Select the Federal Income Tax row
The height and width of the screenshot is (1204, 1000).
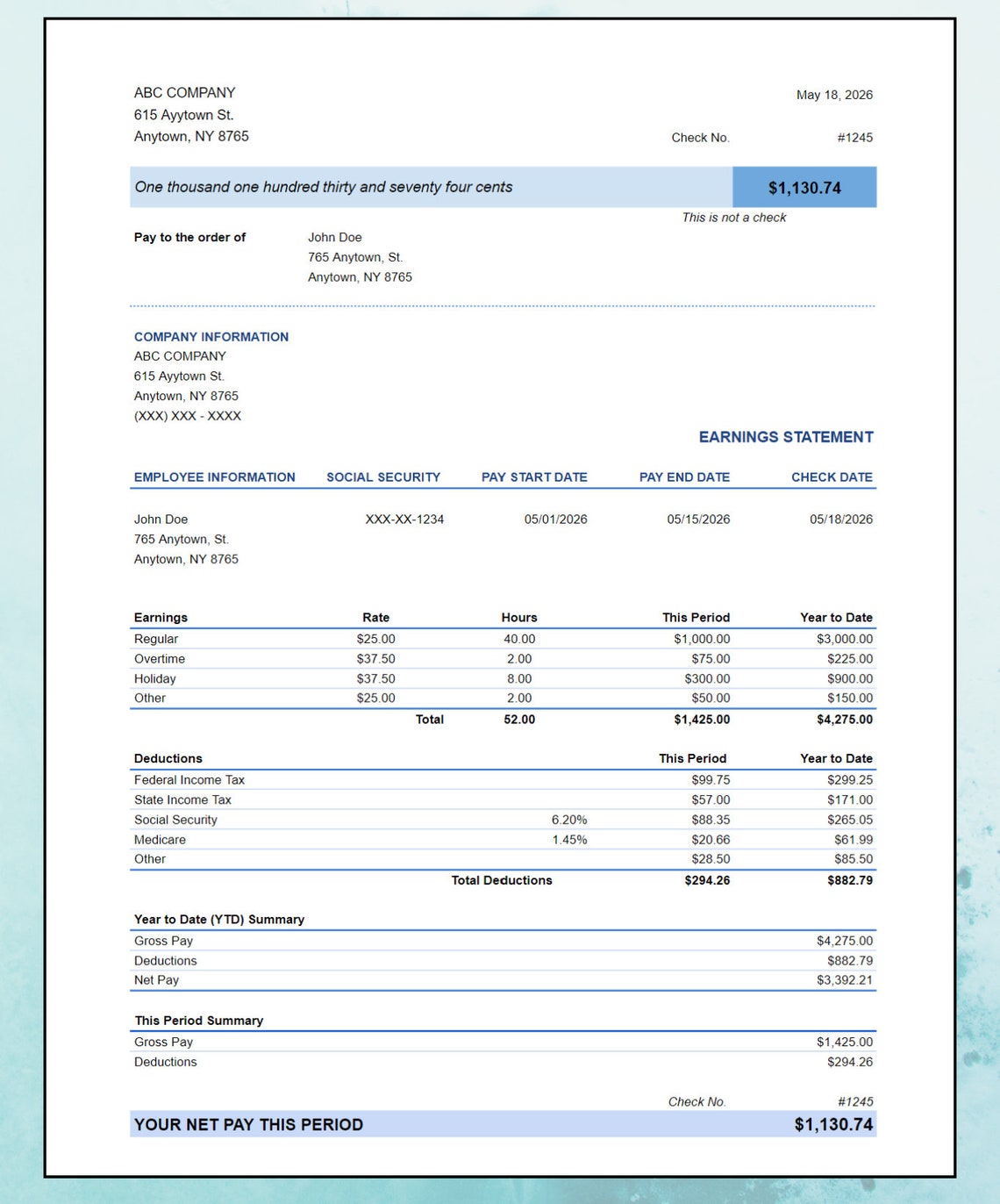click(x=189, y=779)
